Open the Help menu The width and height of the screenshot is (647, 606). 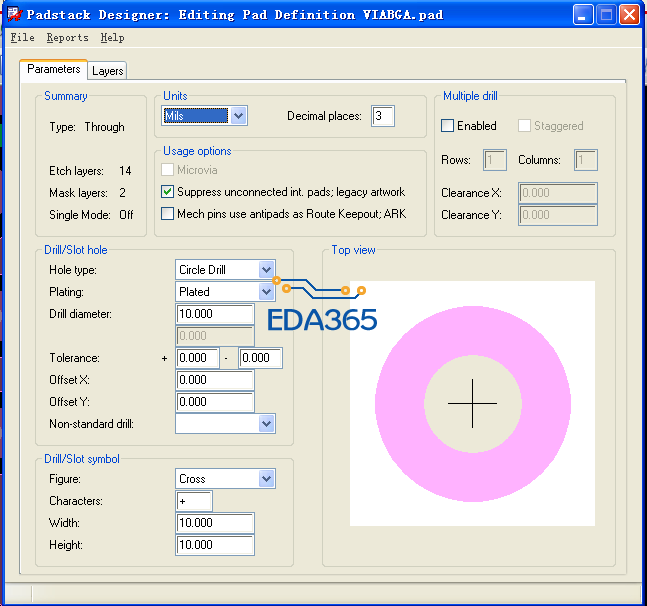pyautogui.click(x=112, y=38)
